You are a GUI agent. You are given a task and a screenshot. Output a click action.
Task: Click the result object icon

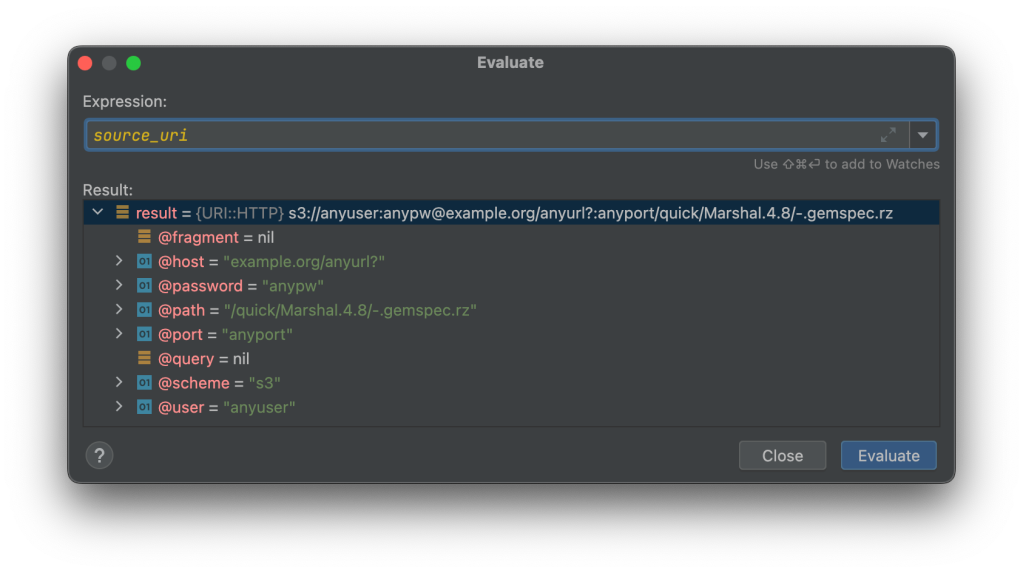(122, 212)
